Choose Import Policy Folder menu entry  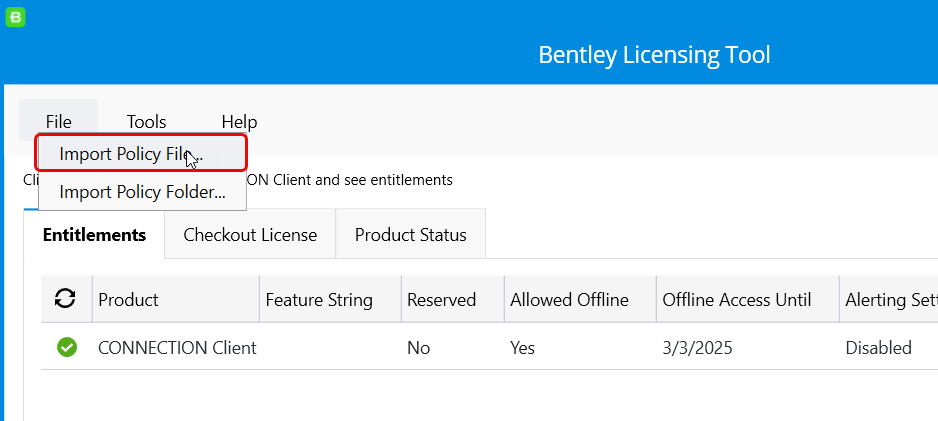click(x=142, y=192)
